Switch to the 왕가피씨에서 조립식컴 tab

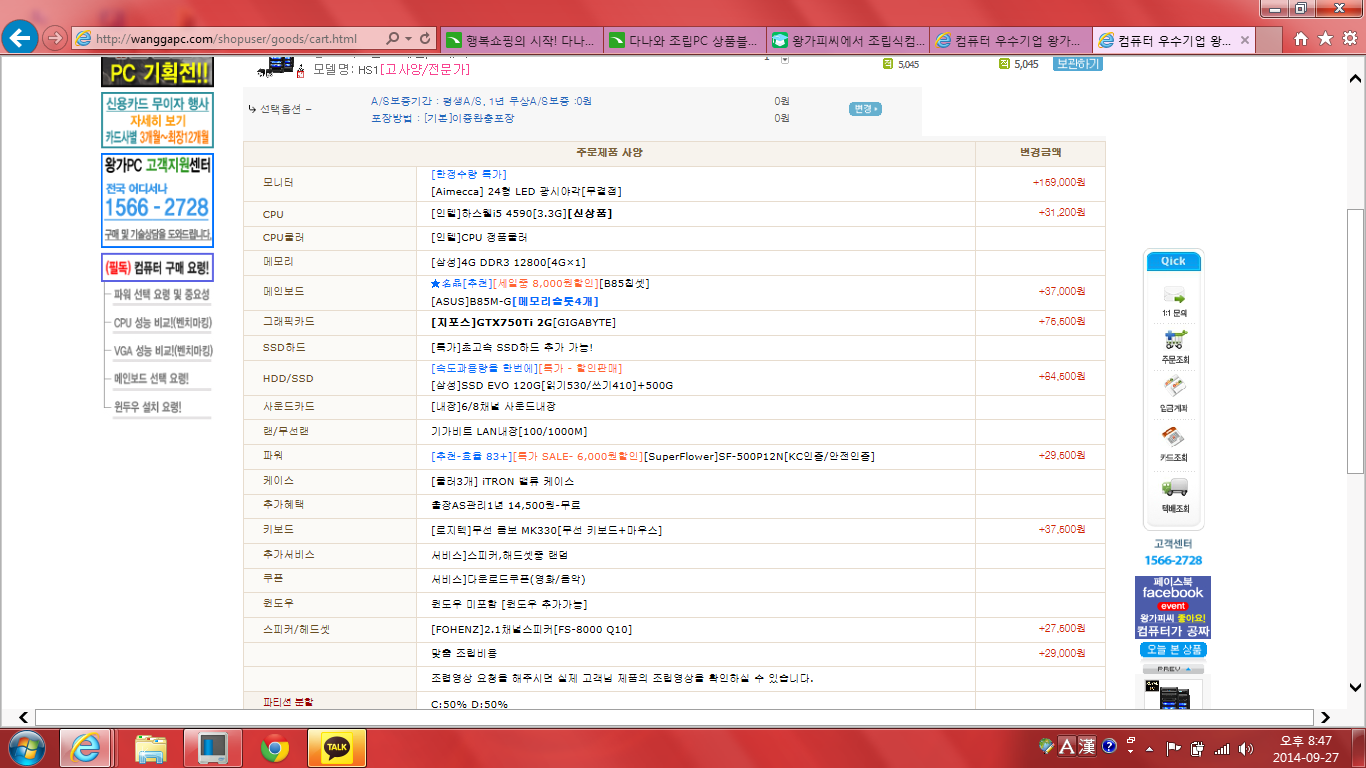point(848,40)
